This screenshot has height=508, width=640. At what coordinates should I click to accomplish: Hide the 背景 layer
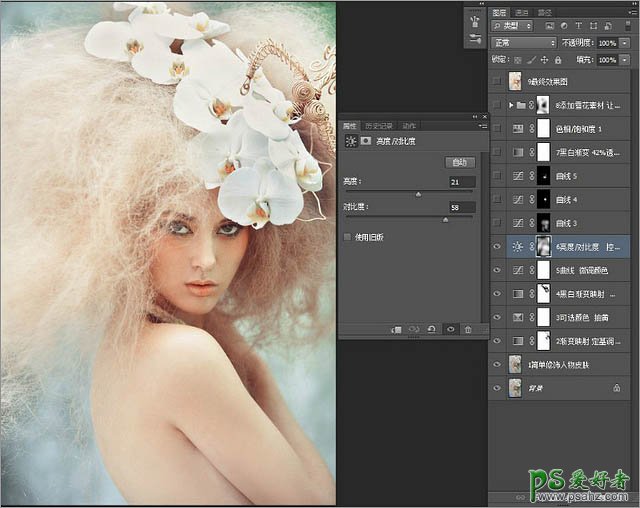pyautogui.click(x=498, y=387)
